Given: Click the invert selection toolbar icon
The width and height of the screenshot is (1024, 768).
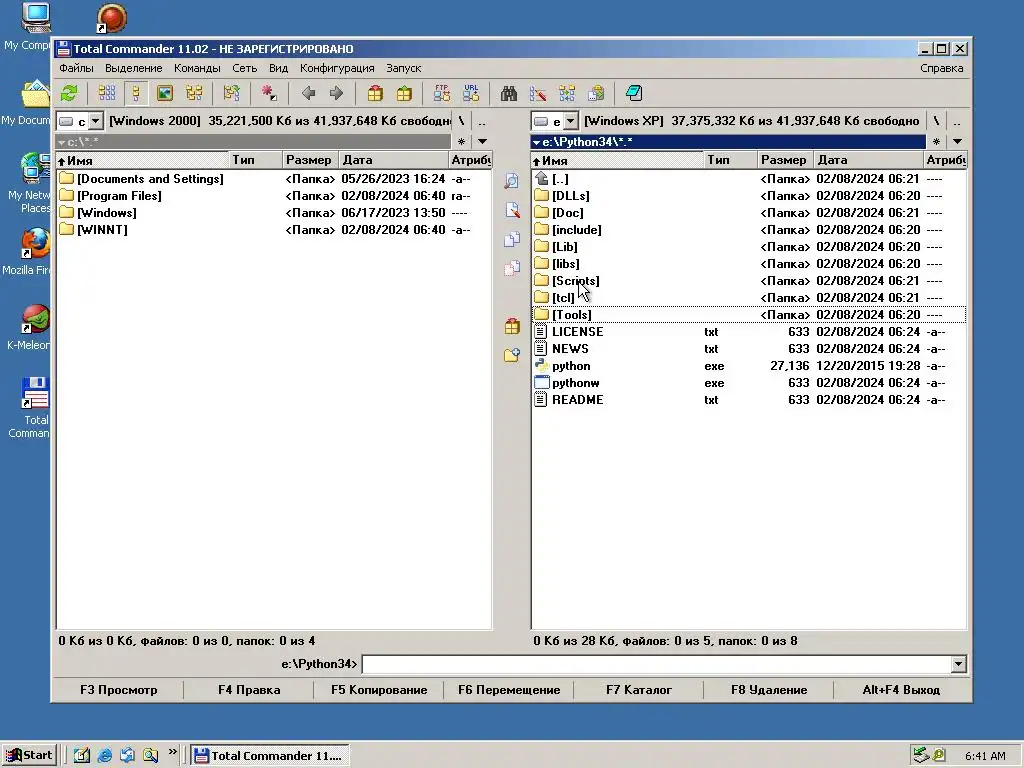Looking at the screenshot, I should (231, 93).
